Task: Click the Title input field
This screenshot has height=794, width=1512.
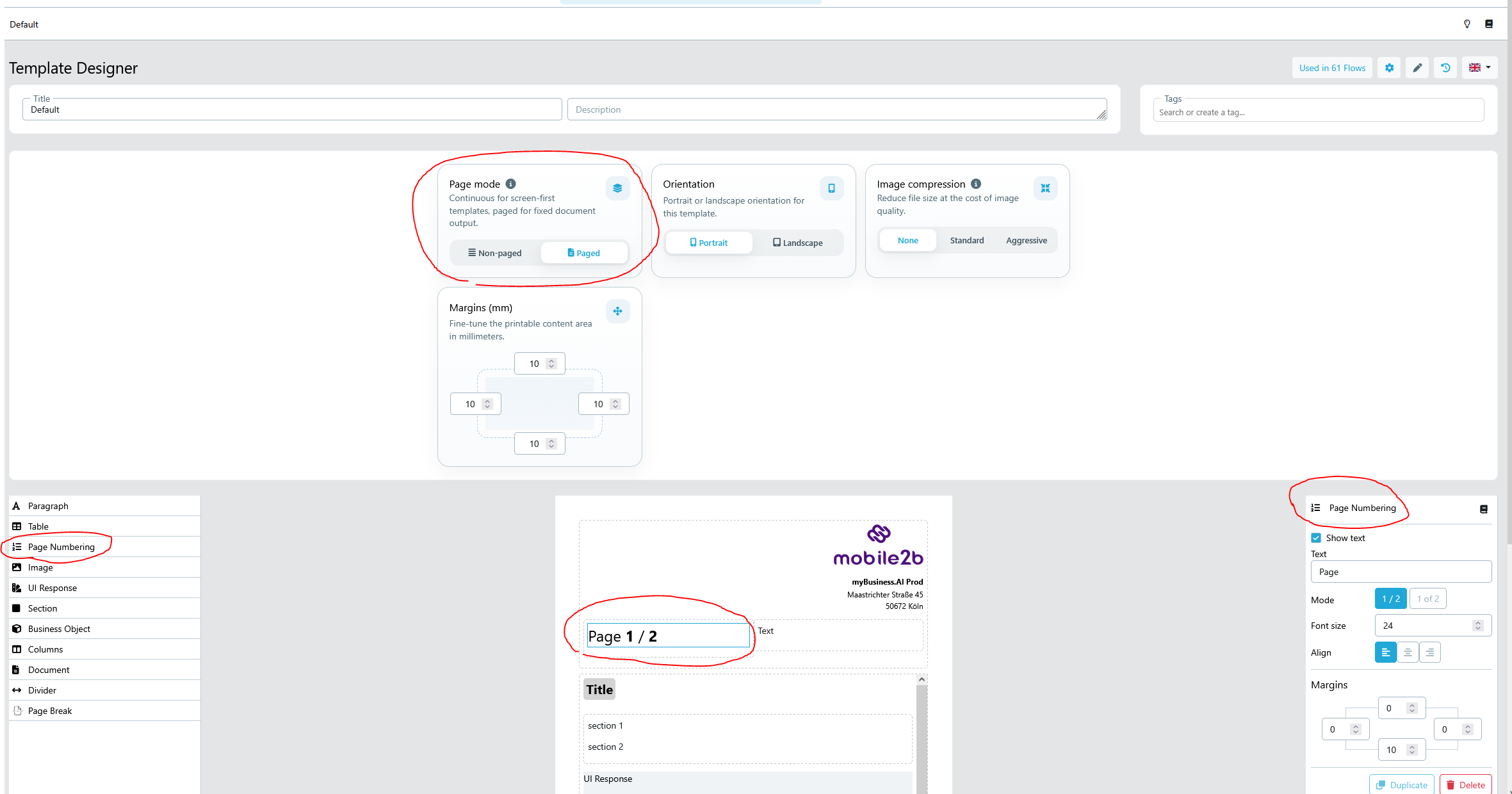Action: [292, 109]
